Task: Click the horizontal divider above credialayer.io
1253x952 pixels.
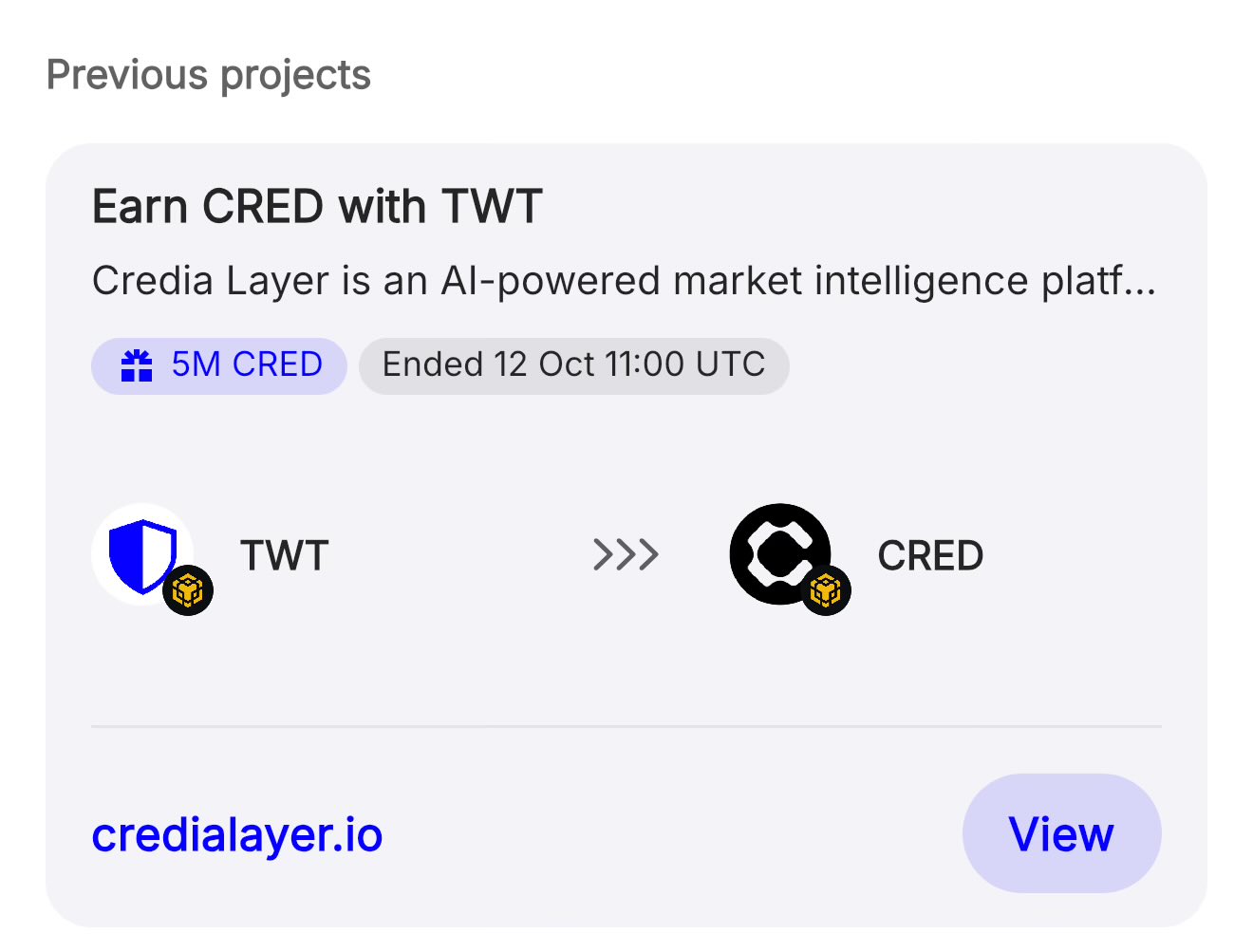Action: click(626, 726)
